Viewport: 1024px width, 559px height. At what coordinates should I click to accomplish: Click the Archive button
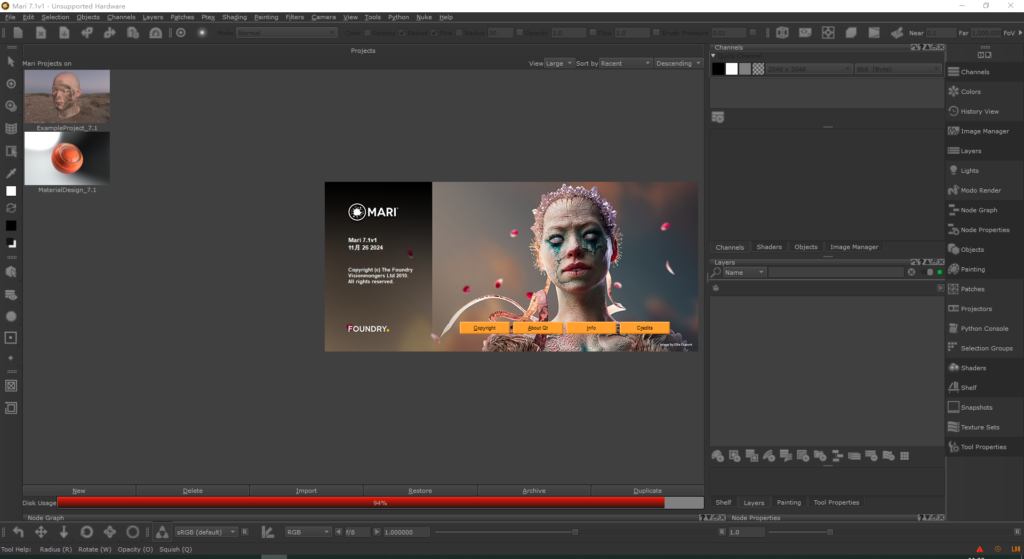pos(534,490)
